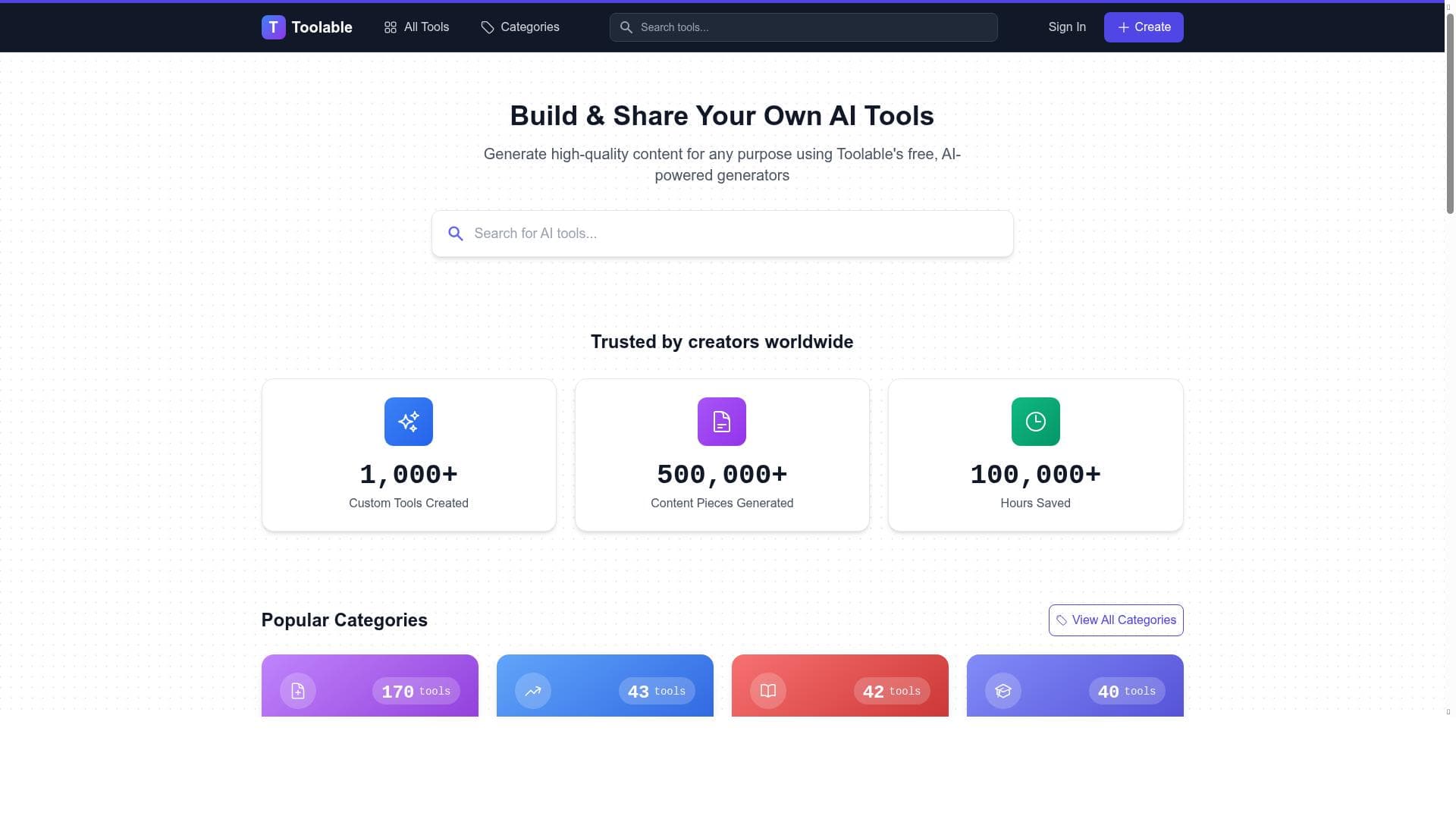Click the magnifier icon in navbar search

click(626, 27)
